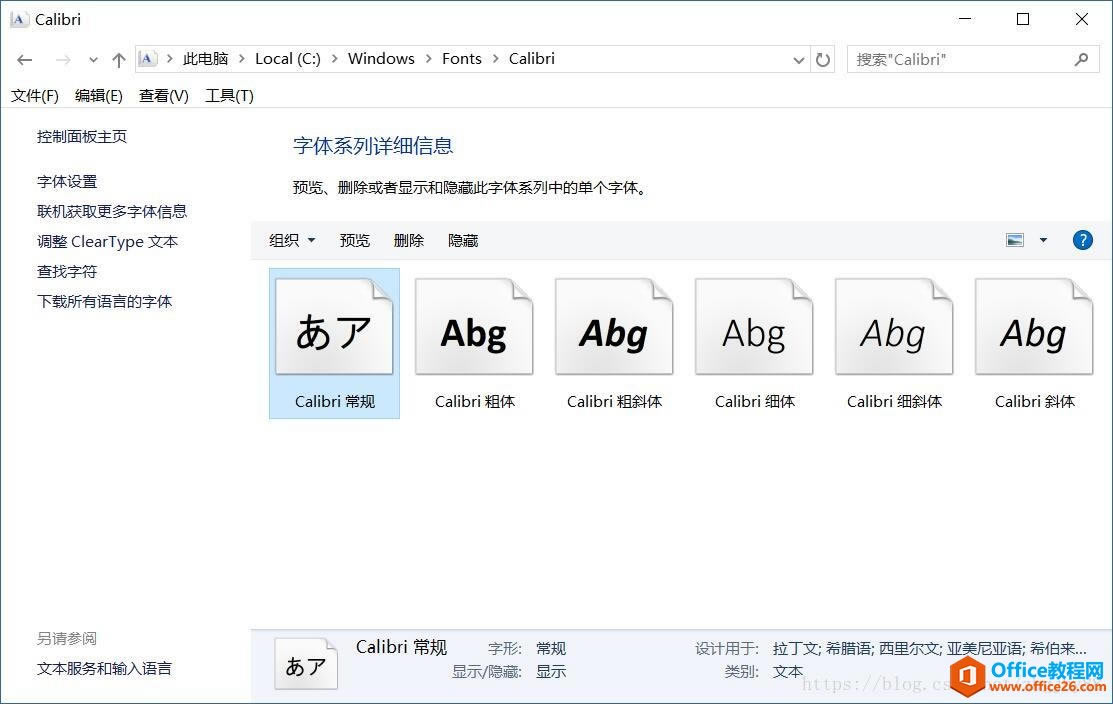The image size is (1113, 704).
Task: Open the 工具(T) menu
Action: pyautogui.click(x=227, y=95)
